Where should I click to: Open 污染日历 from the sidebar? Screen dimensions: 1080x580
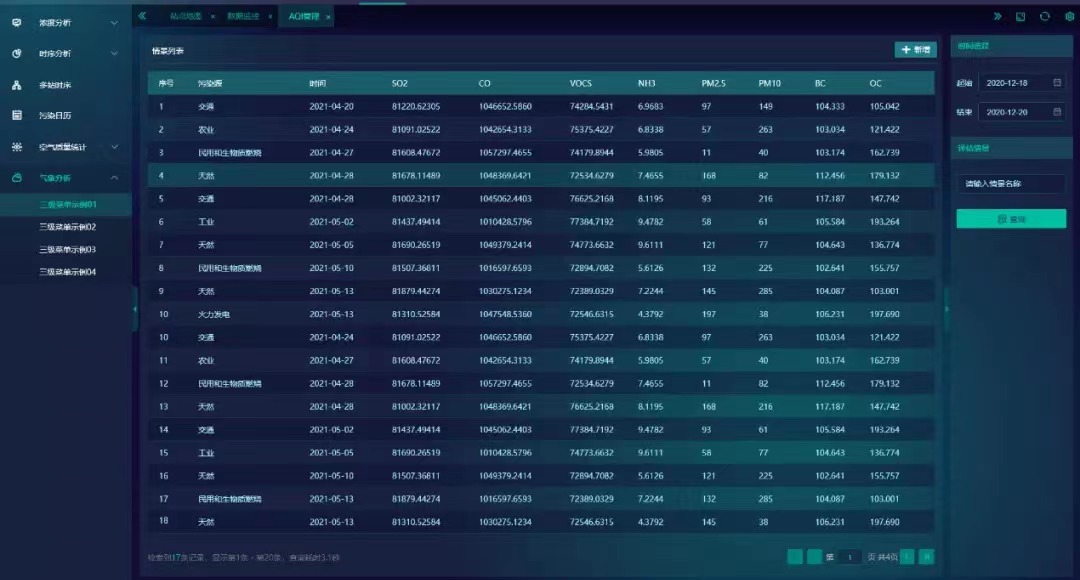[56, 116]
